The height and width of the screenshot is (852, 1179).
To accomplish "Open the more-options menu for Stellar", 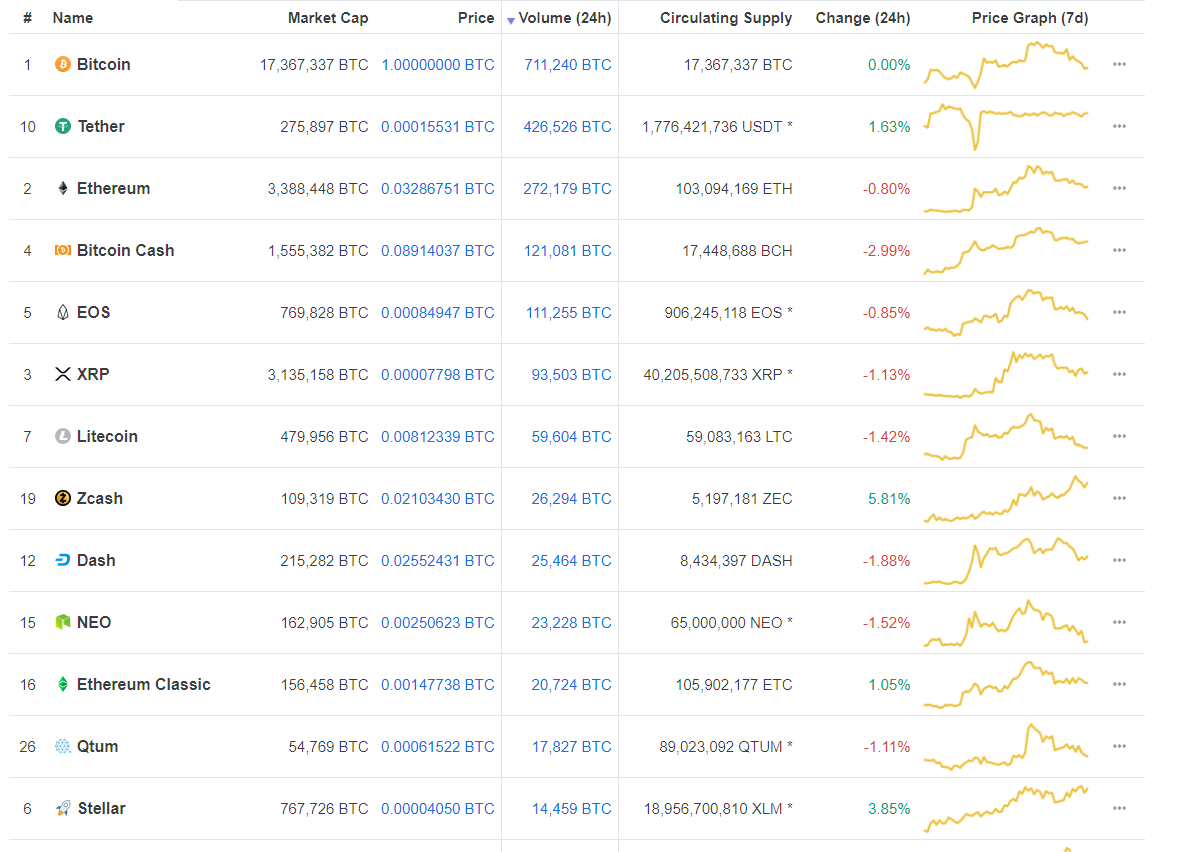I will pyautogui.click(x=1120, y=809).
